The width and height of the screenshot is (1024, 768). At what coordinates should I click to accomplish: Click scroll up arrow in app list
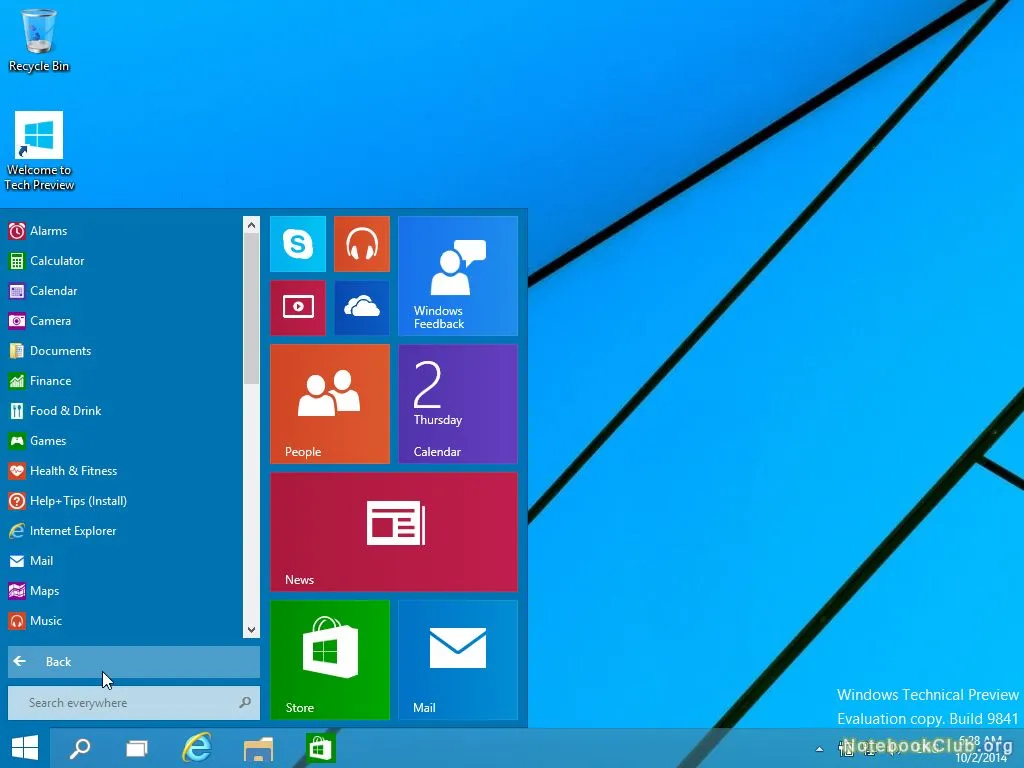[x=251, y=225]
